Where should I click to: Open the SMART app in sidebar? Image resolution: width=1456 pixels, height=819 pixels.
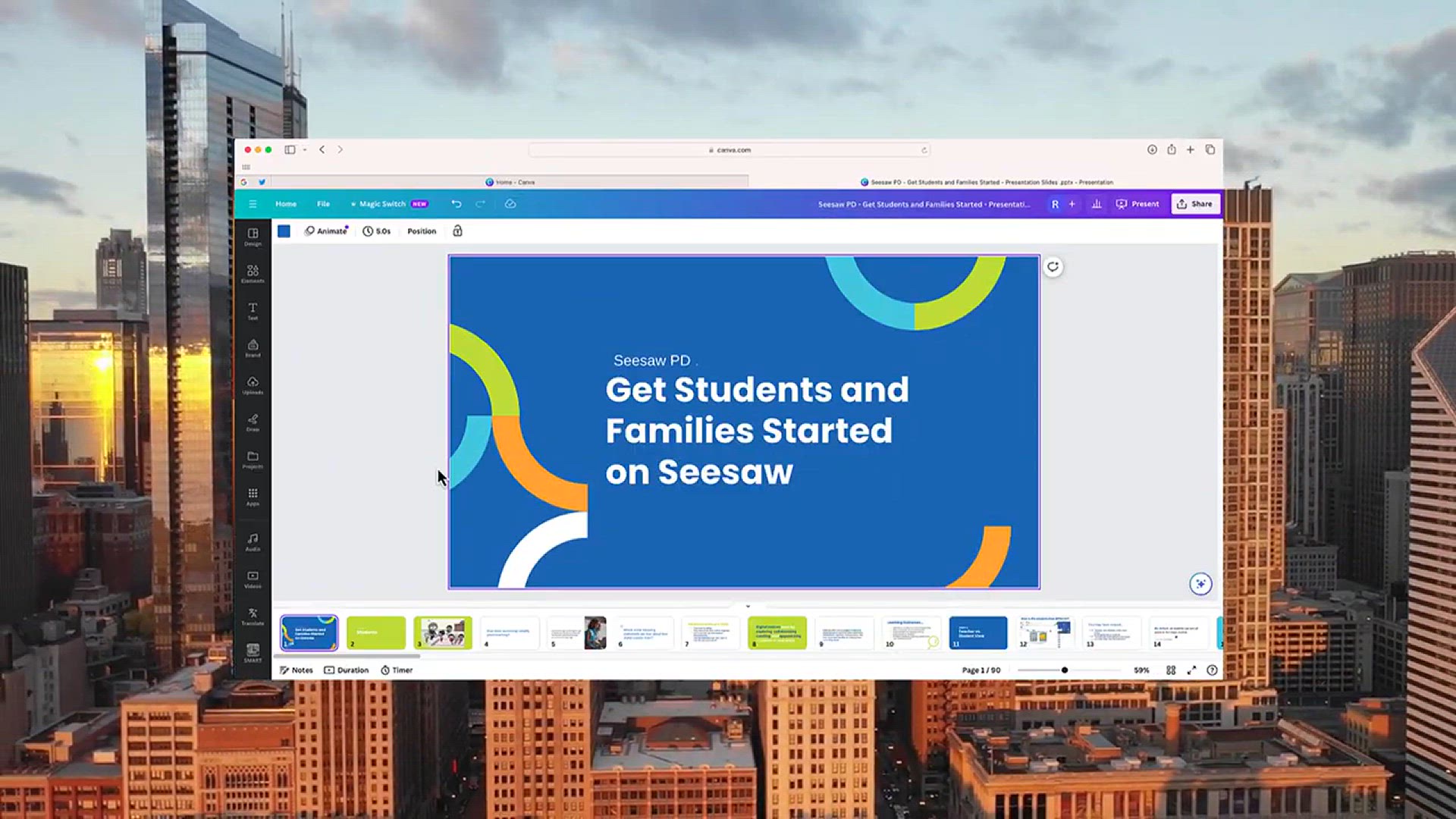point(253,653)
